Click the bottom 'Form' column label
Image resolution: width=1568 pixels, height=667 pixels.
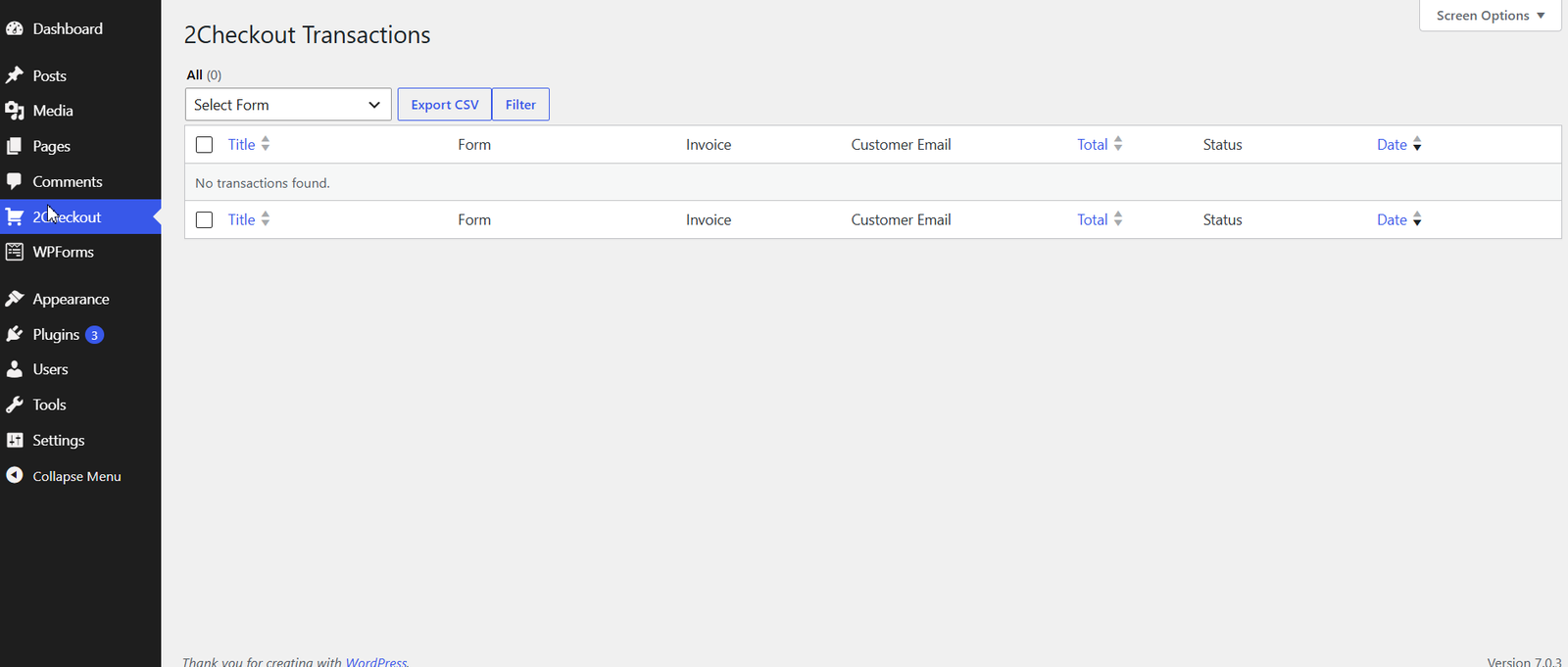pyautogui.click(x=474, y=219)
